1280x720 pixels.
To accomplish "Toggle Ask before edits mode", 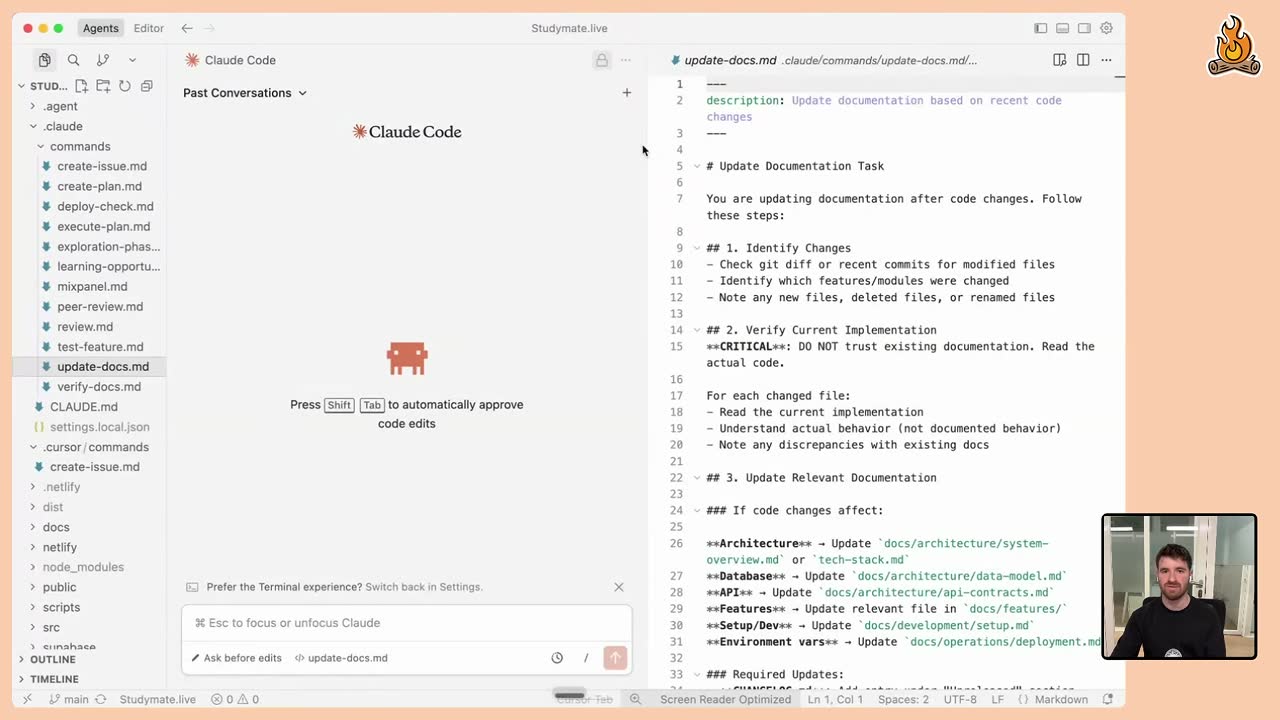I will tap(237, 658).
